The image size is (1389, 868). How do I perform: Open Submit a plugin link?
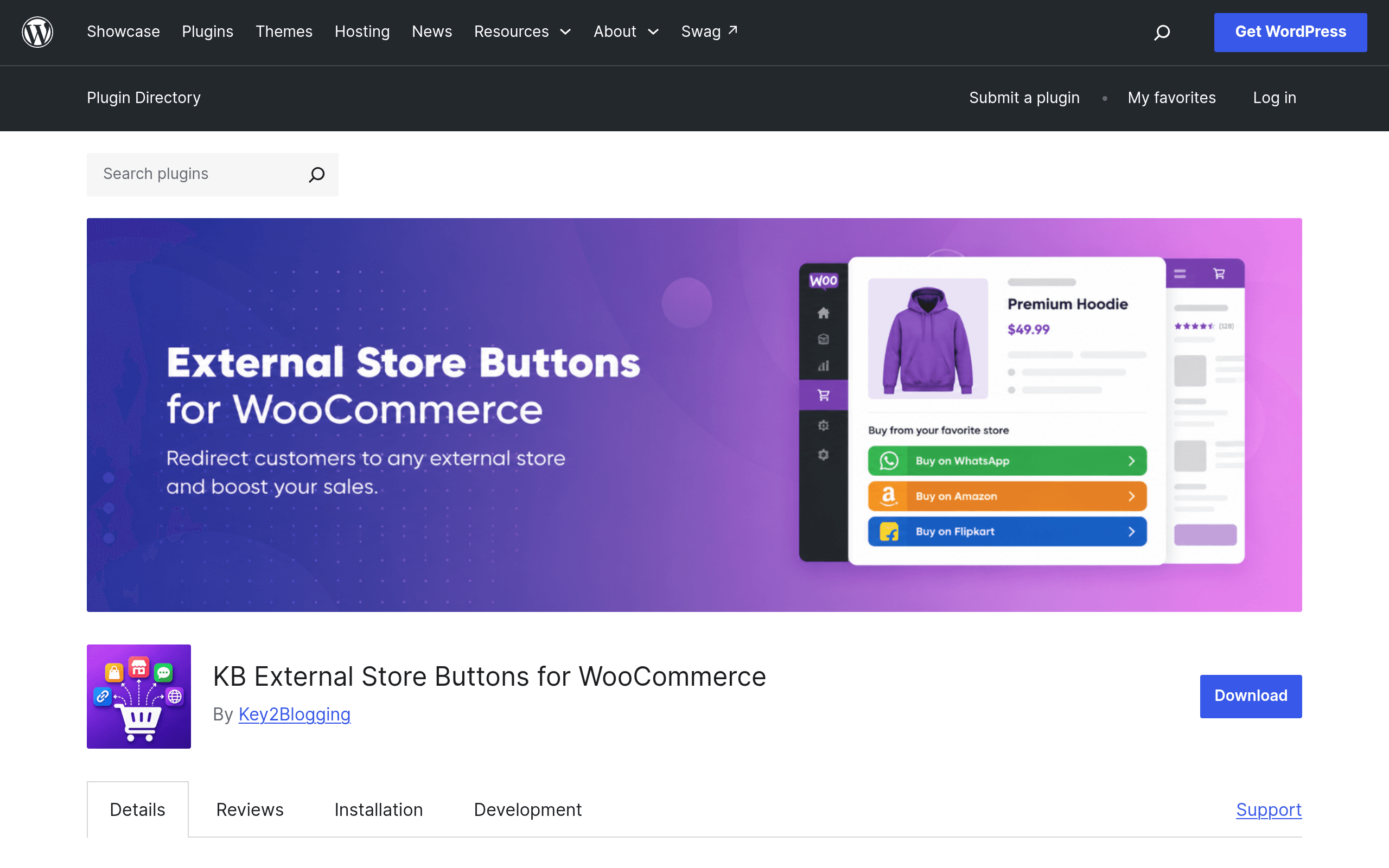(1024, 98)
